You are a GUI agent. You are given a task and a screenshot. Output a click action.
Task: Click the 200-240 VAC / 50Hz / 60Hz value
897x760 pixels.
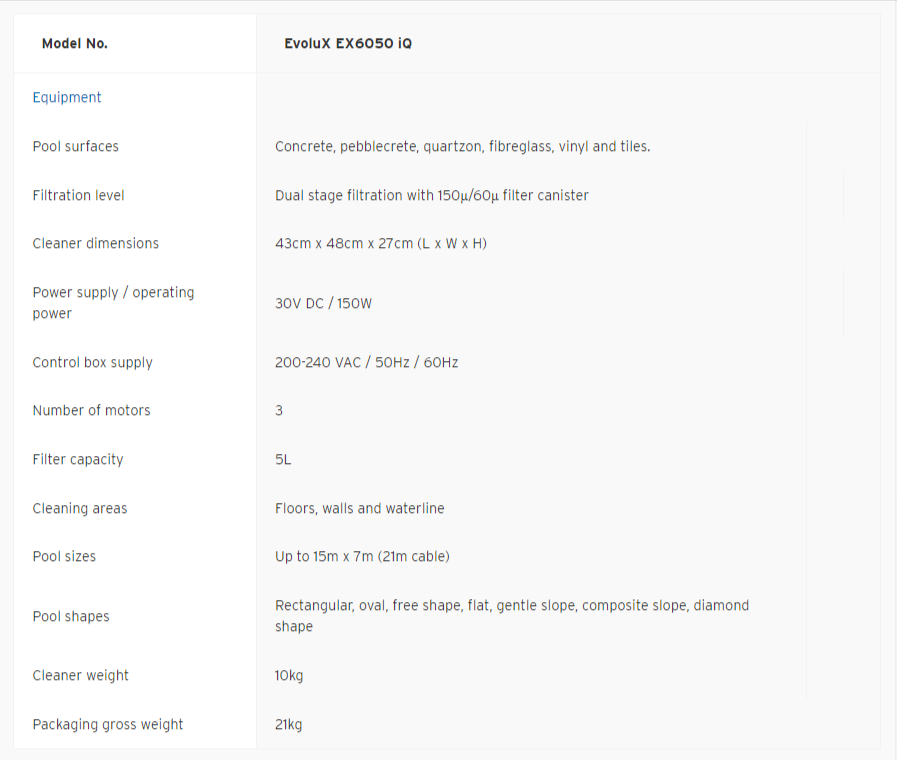366,363
